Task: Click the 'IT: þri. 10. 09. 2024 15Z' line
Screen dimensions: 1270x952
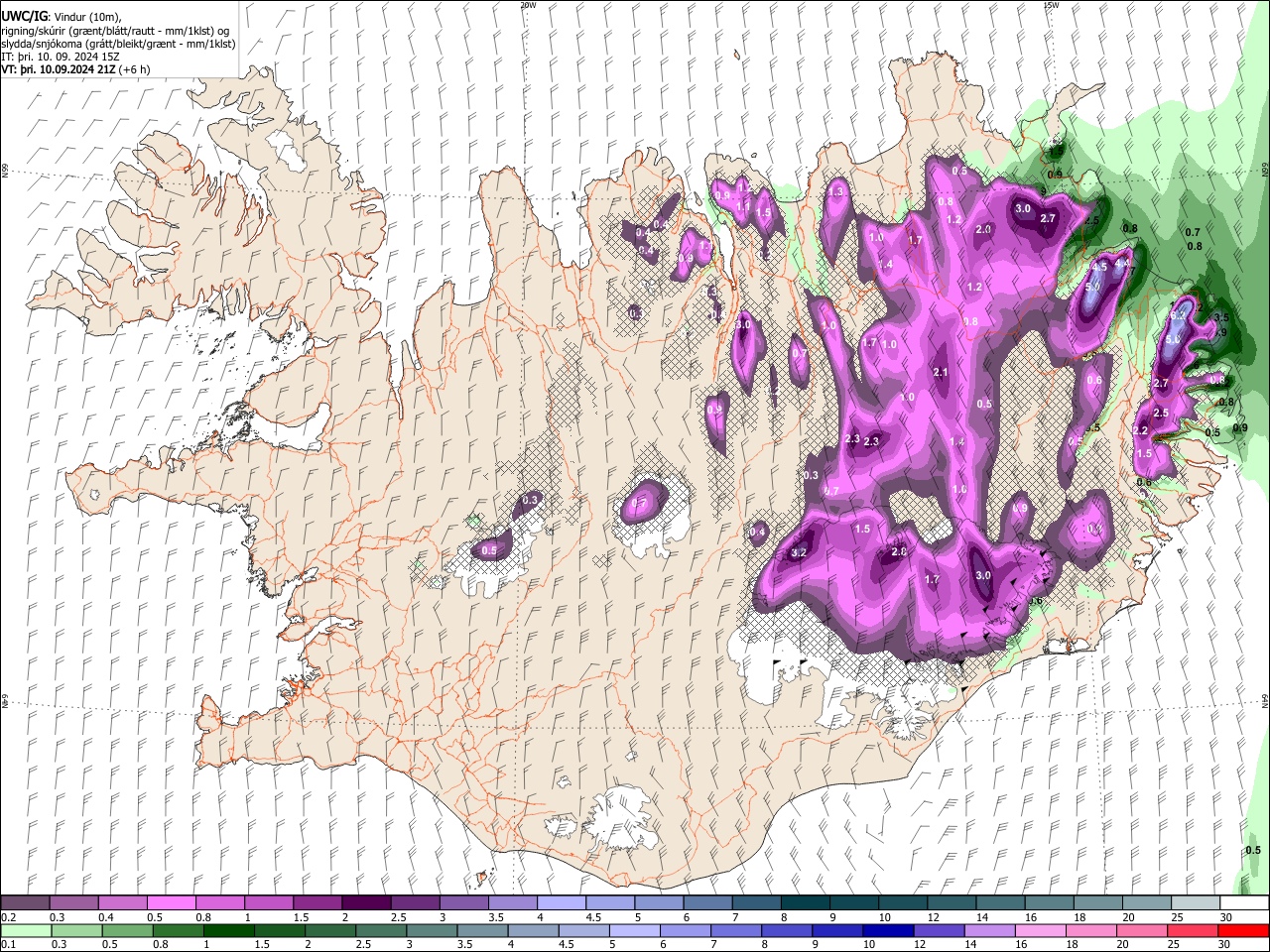Action: 62,58
